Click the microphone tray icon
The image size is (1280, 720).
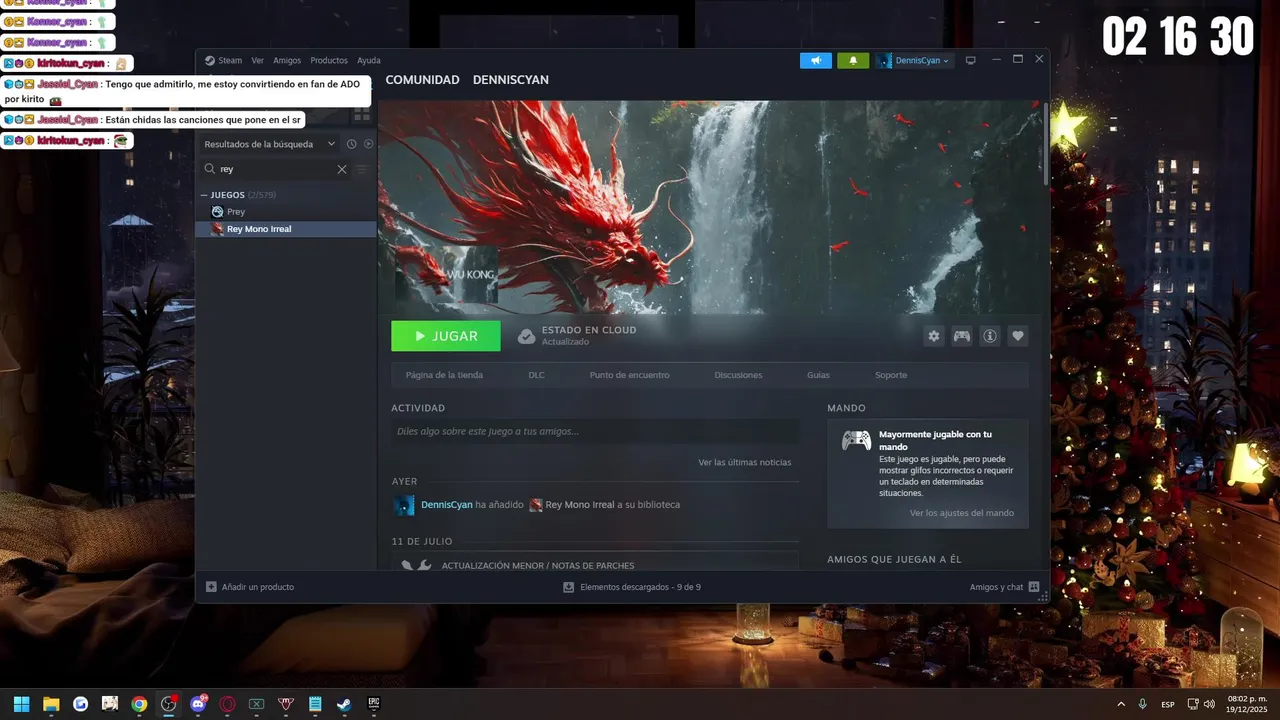[x=1143, y=704]
